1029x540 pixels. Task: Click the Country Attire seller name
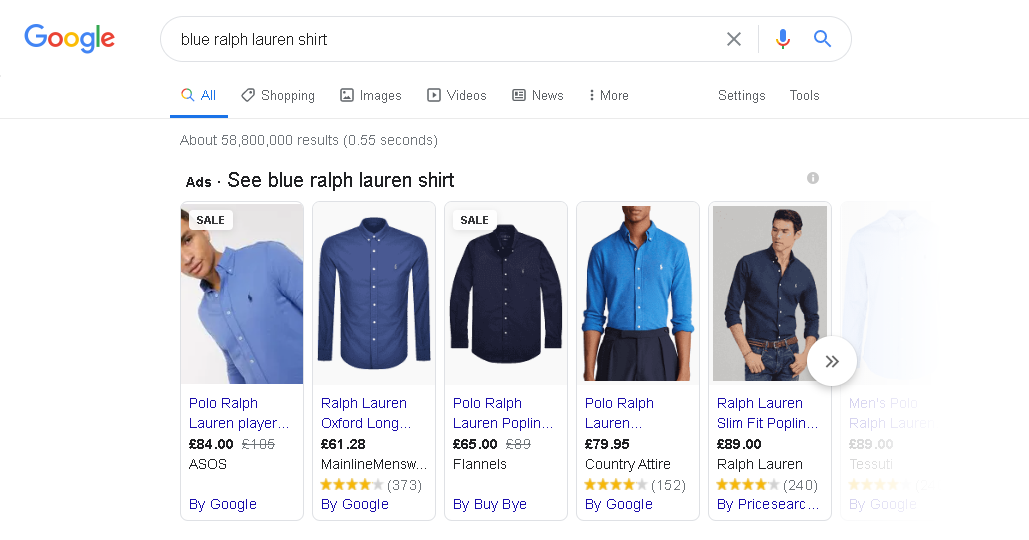[x=627, y=465]
